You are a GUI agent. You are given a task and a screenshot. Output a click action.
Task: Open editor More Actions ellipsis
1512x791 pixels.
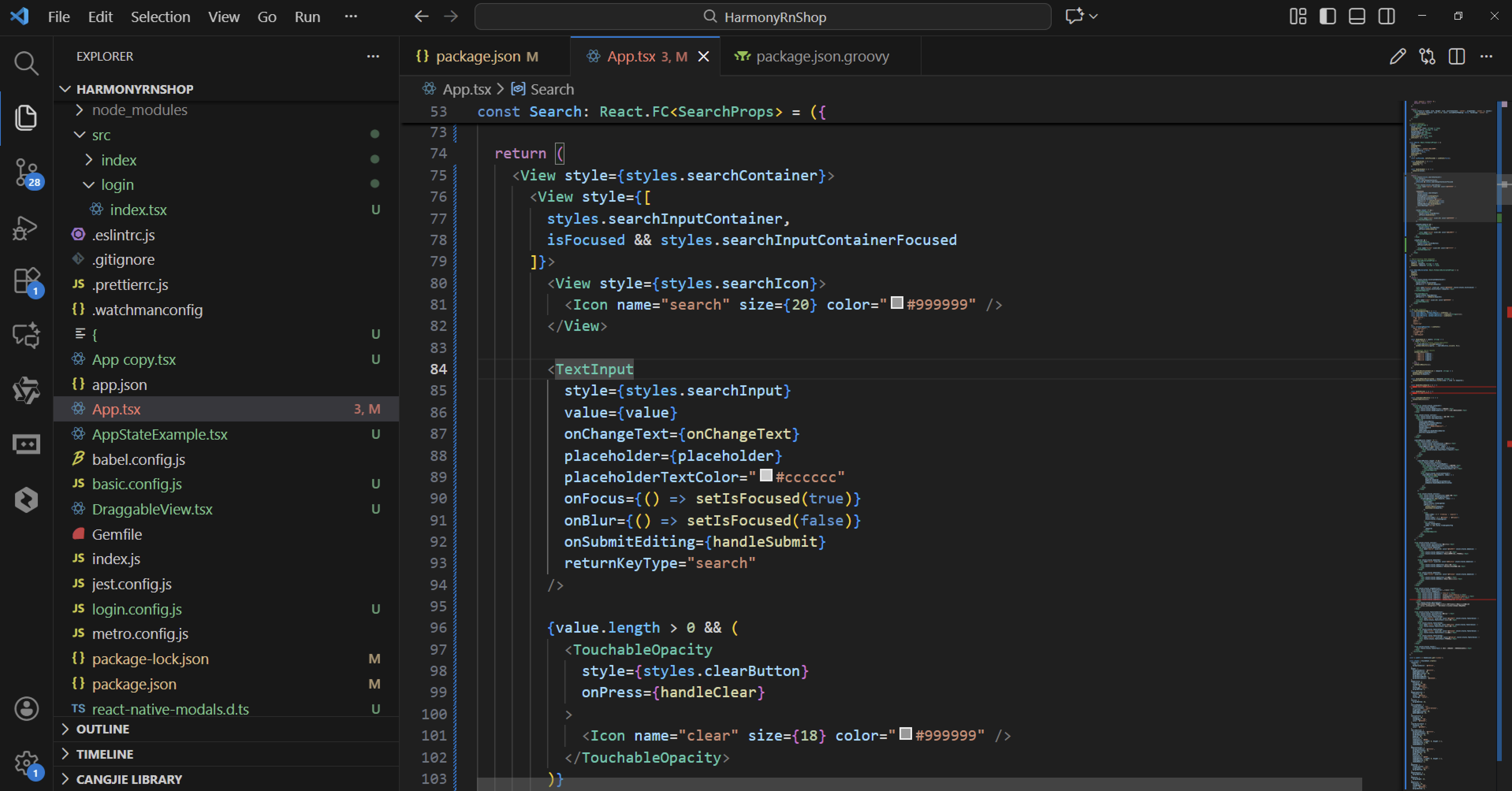pyautogui.click(x=1486, y=56)
